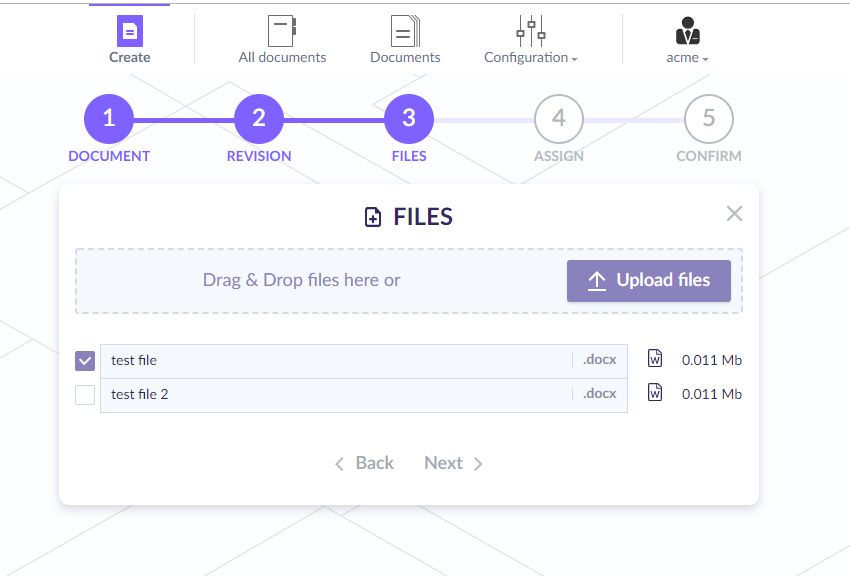
Task: Check the test file 2 checkbox
Action: tap(85, 394)
